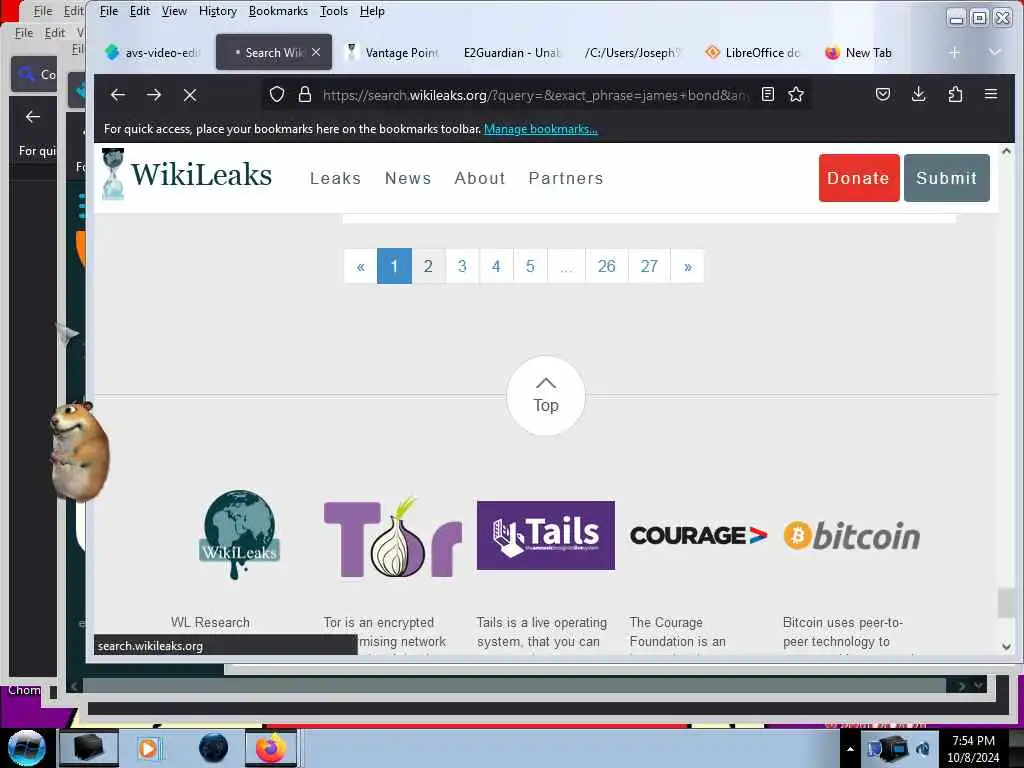
Task: Switch to Vantage Point tab
Action: pos(394,52)
